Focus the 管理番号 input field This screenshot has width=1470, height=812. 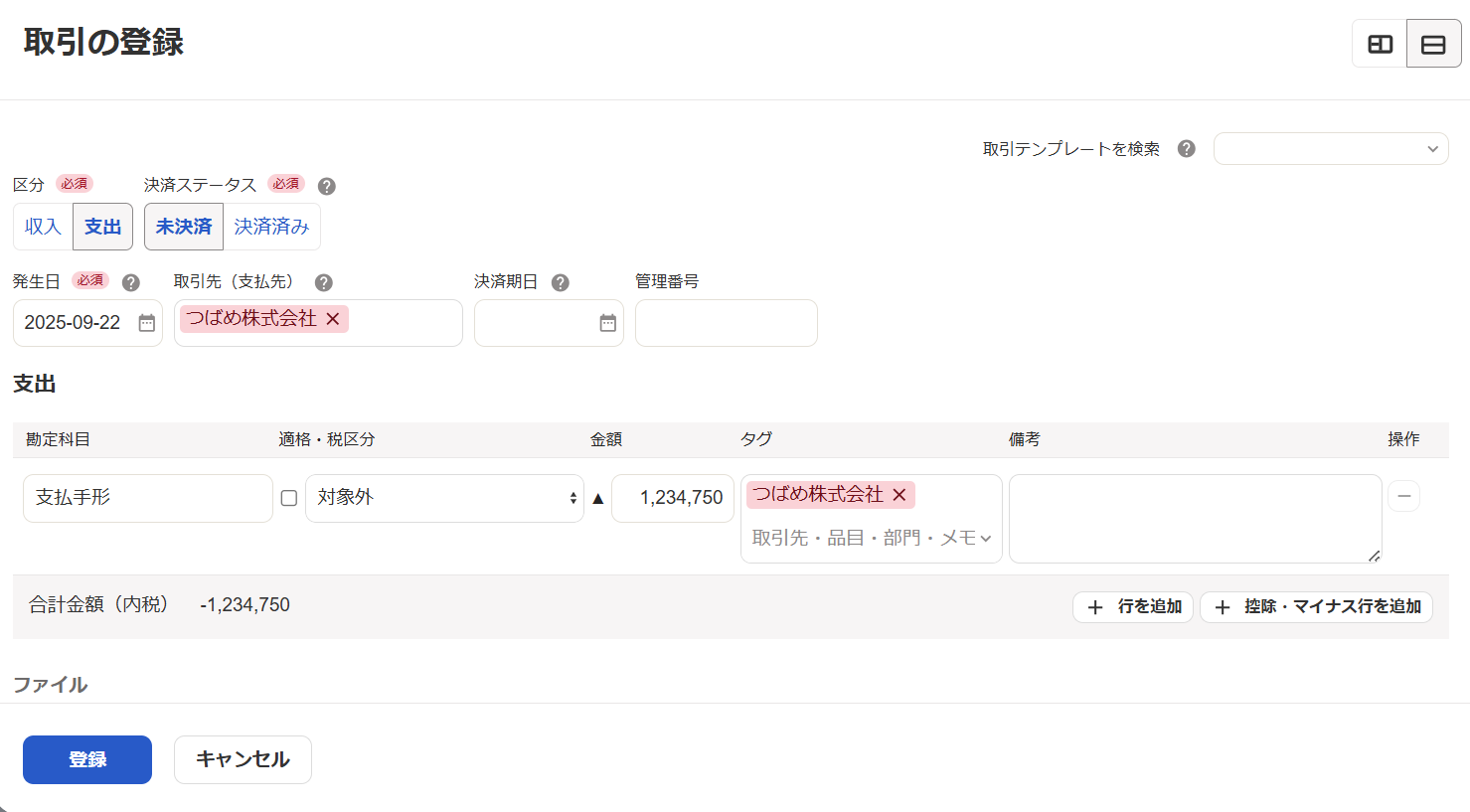click(727, 323)
